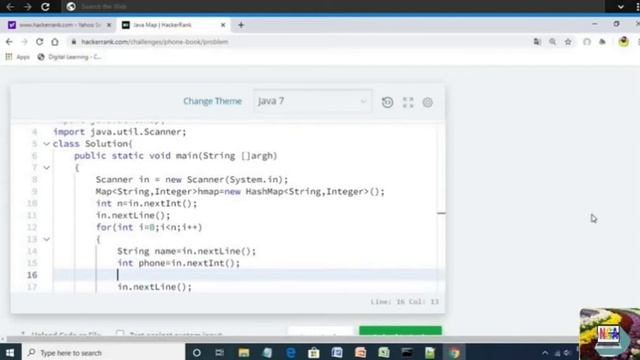The height and width of the screenshot is (360, 640).
Task: Reload the HackerRank page in Chrome
Action: 39,42
